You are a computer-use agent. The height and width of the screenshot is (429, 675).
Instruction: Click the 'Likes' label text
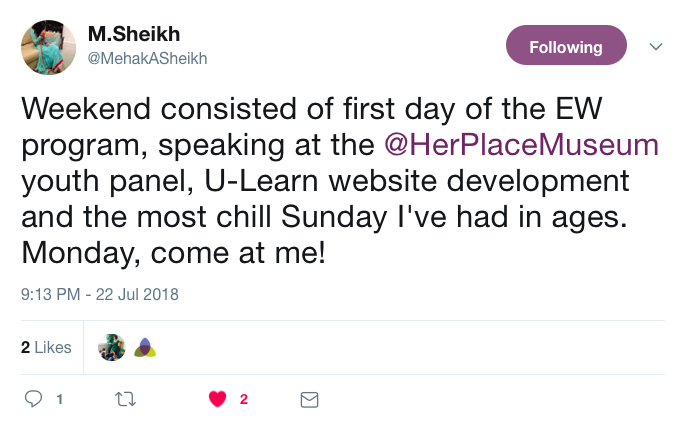coord(53,347)
